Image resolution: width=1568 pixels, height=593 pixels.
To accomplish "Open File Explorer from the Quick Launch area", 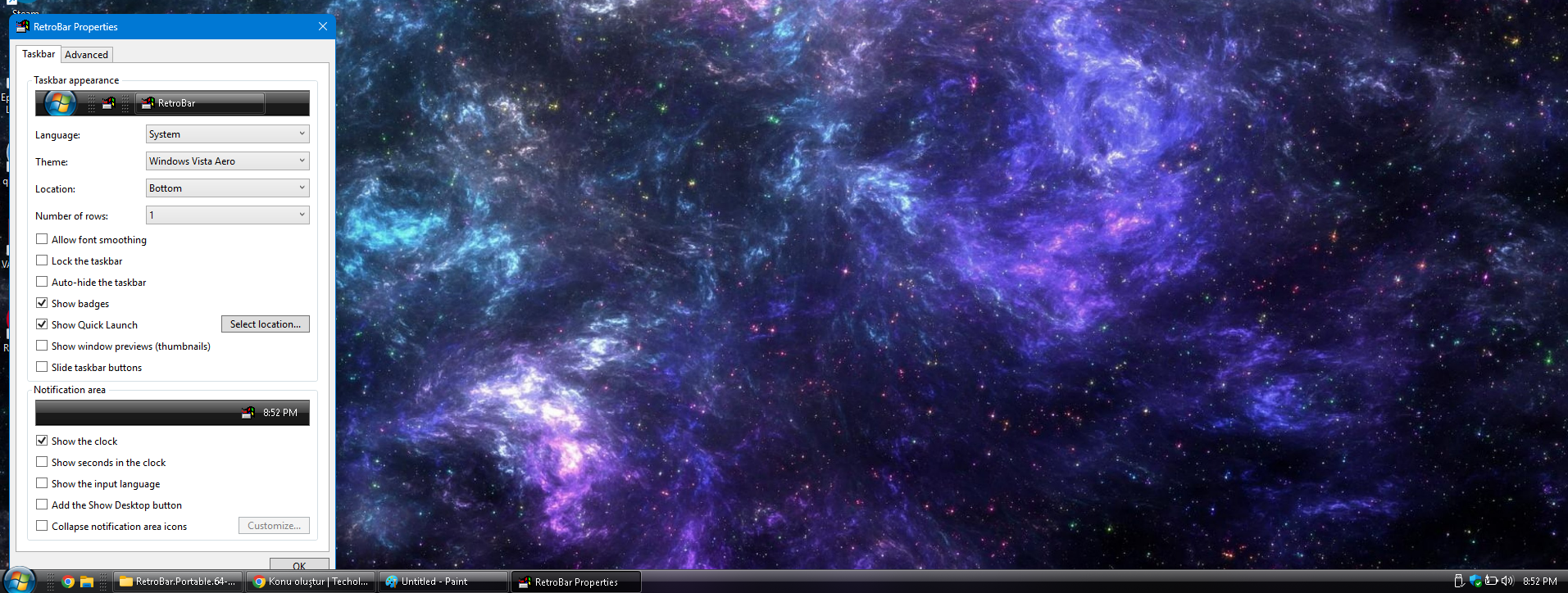I will (x=87, y=582).
